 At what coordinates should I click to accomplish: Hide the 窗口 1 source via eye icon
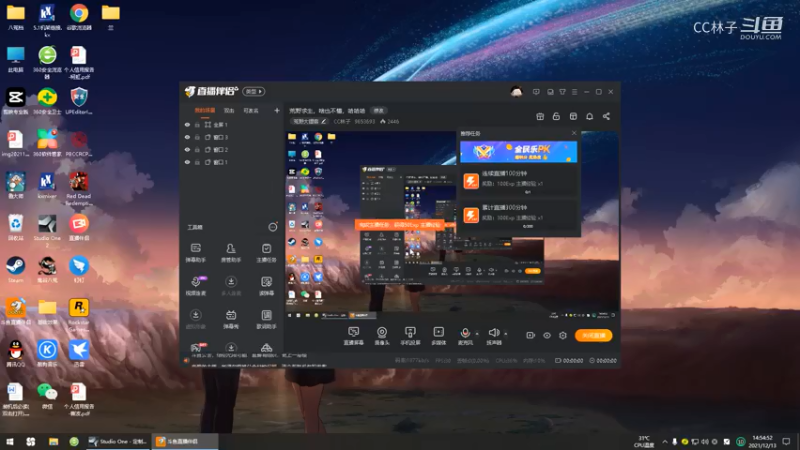187,162
